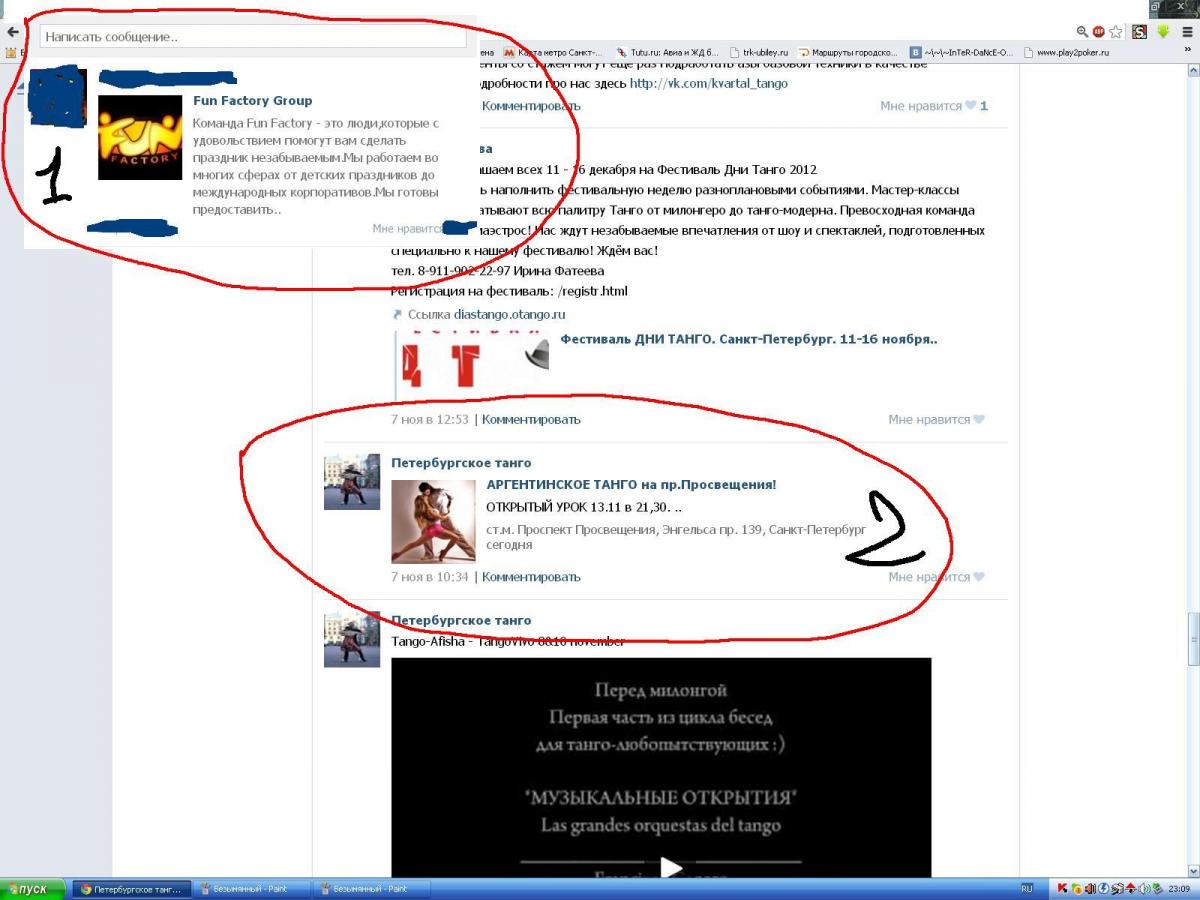Open the "7 ноя в 12:53" timestamp

(x=429, y=420)
